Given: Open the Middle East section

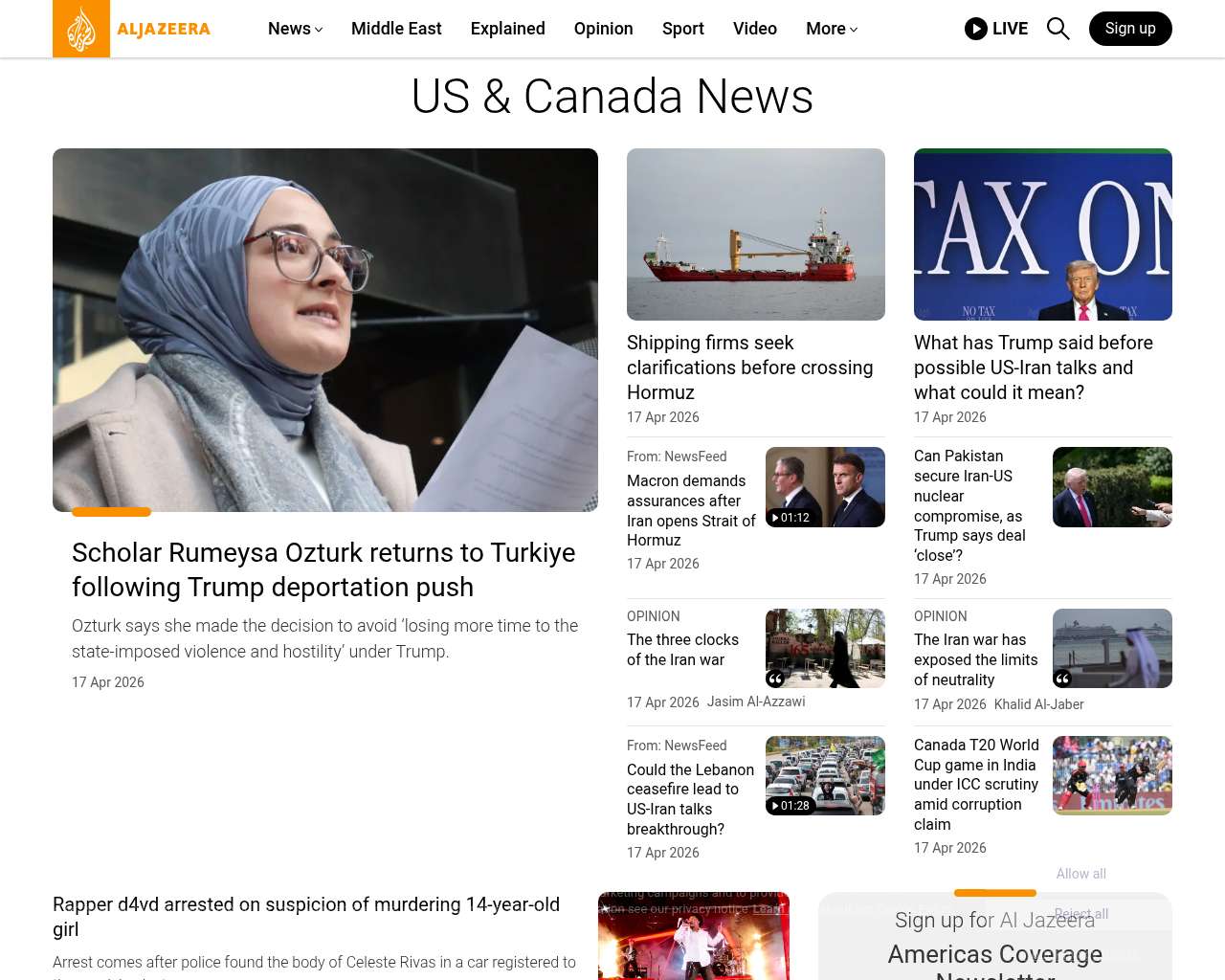Looking at the screenshot, I should (x=396, y=29).
